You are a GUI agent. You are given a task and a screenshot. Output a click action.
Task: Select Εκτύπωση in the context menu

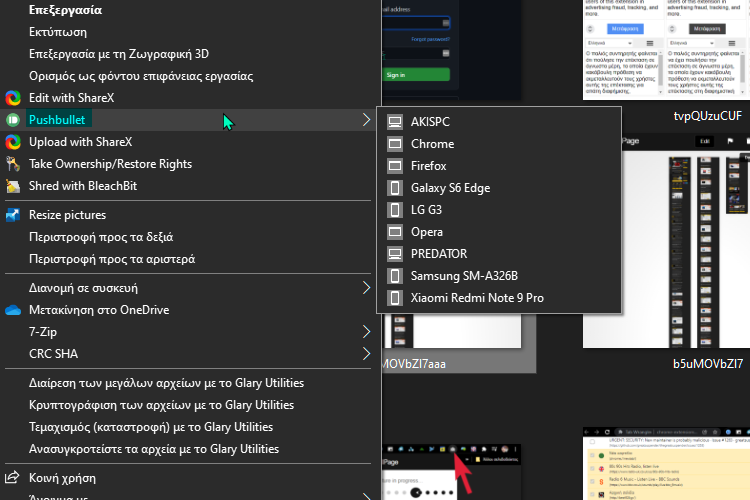[x=188, y=32]
